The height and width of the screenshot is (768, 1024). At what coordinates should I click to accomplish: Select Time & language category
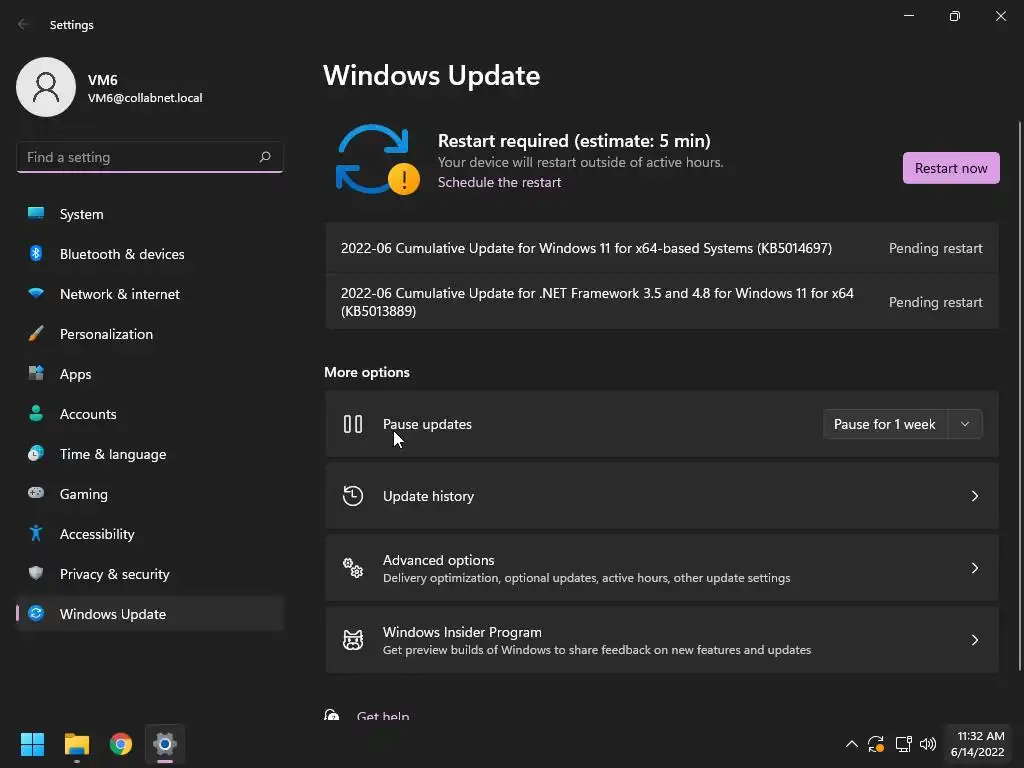pos(112,454)
